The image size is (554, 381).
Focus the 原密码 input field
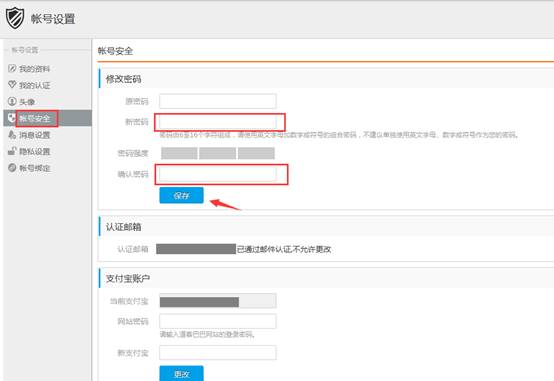pos(218,101)
